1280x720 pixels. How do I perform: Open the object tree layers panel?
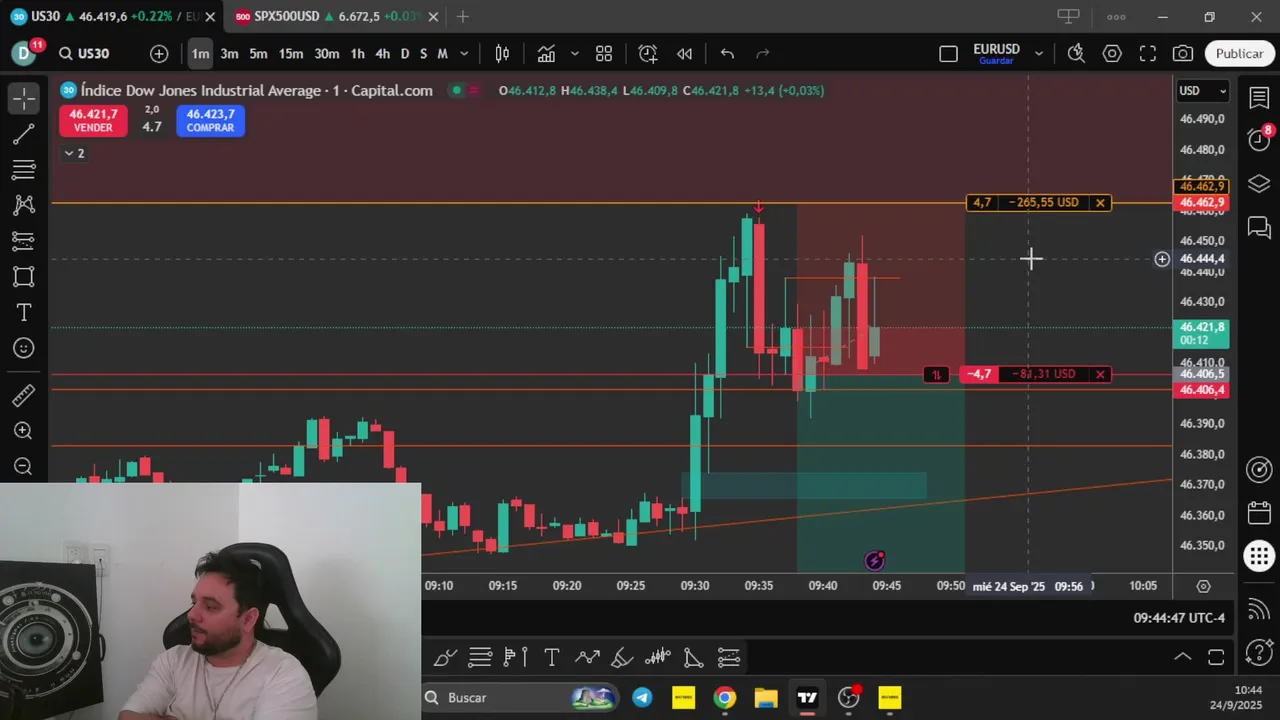(1259, 184)
